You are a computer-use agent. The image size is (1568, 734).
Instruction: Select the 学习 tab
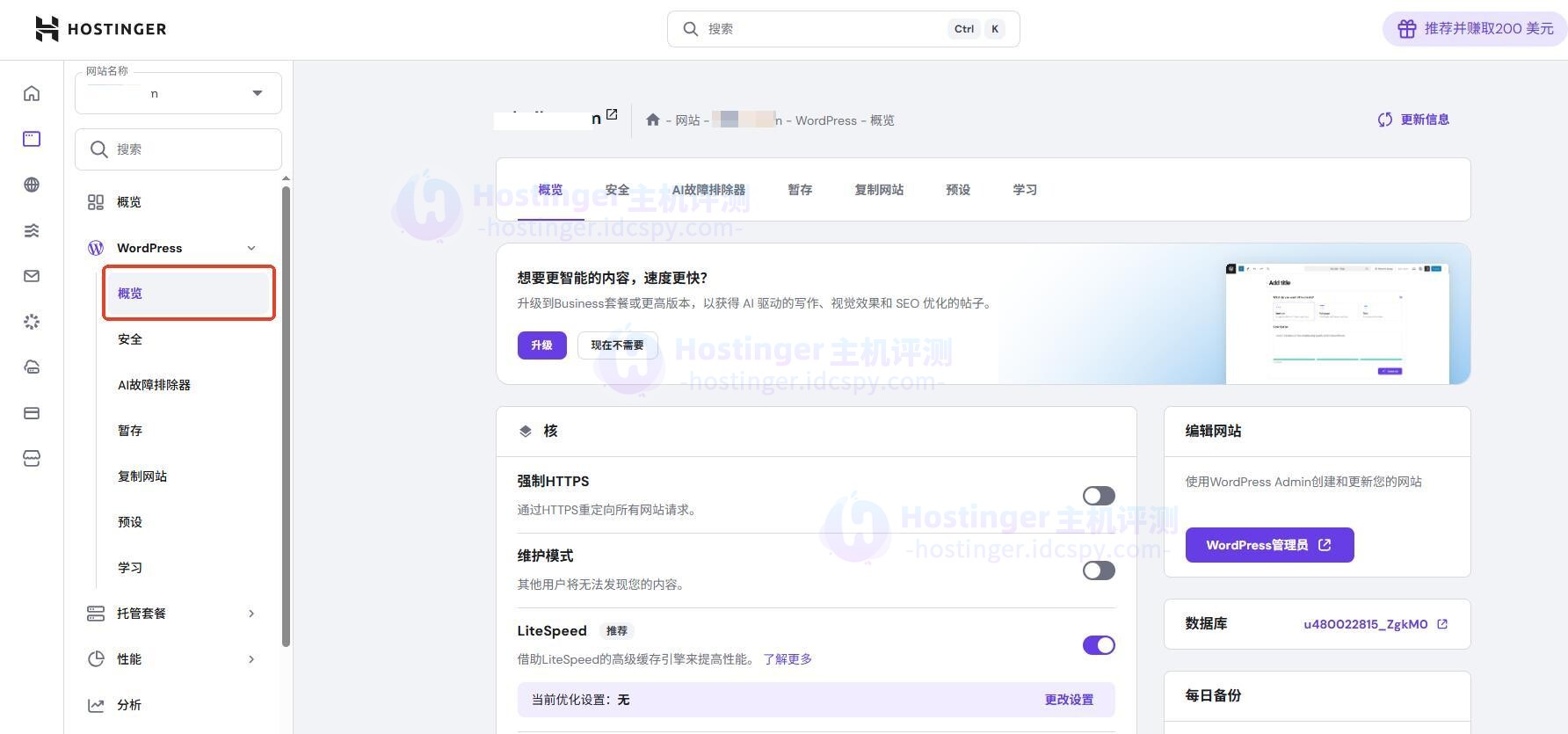[x=1025, y=190]
